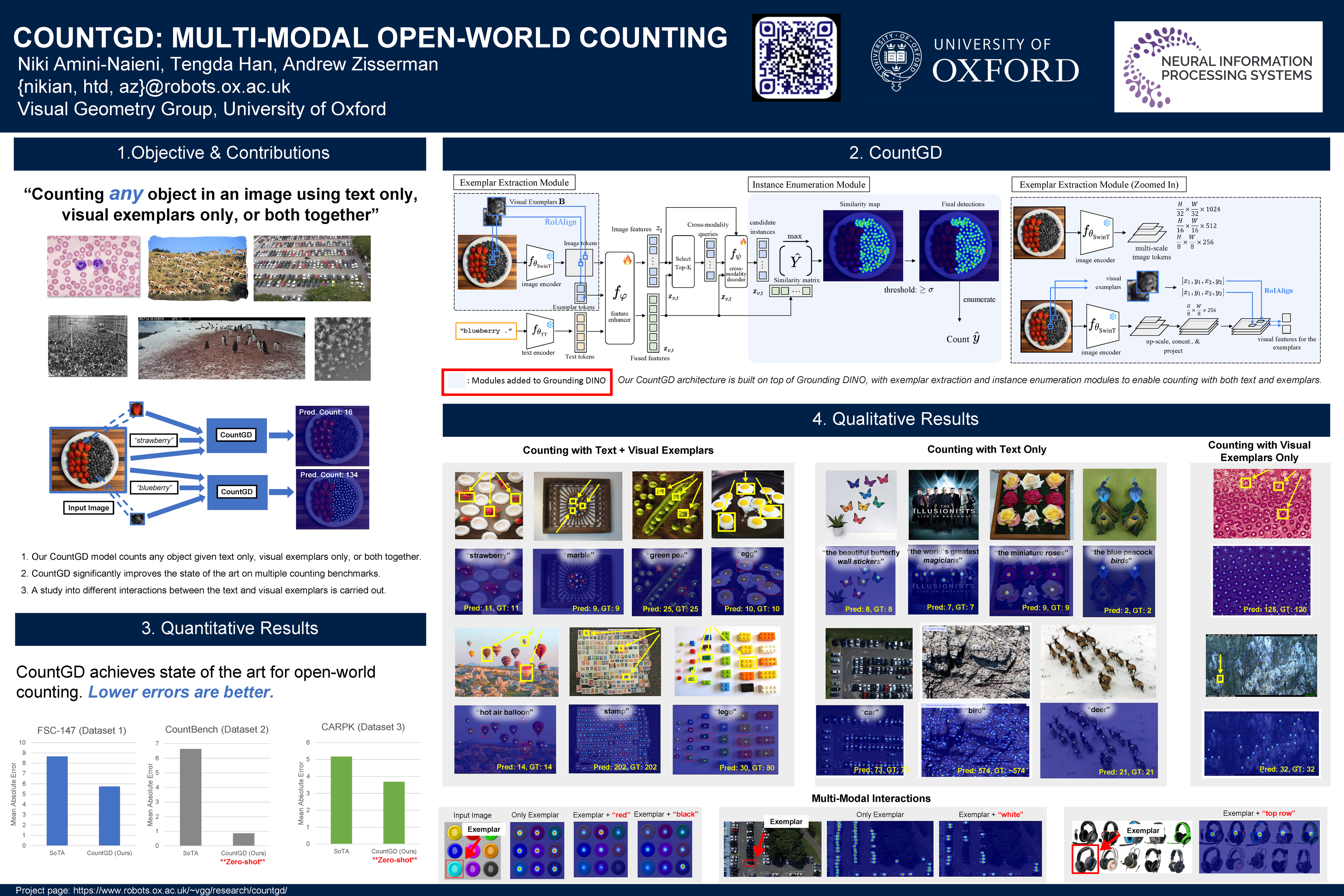Click the parking lot aerial photo thumbnail
The height and width of the screenshot is (896, 1344).
(x=312, y=268)
